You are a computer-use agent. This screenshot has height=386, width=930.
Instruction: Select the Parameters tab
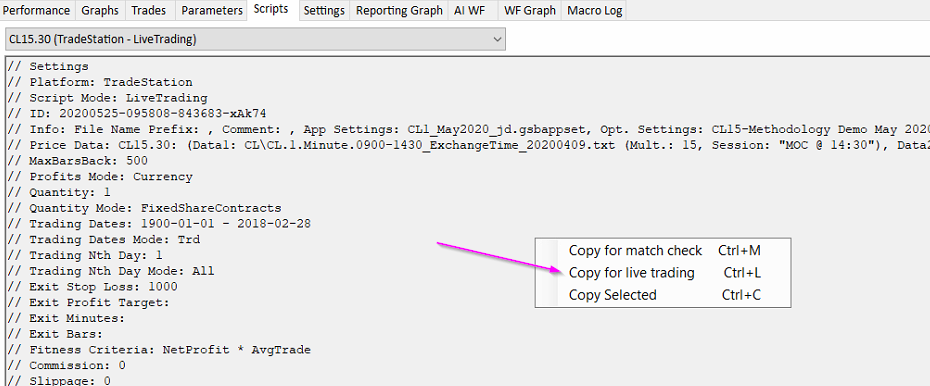[212, 11]
